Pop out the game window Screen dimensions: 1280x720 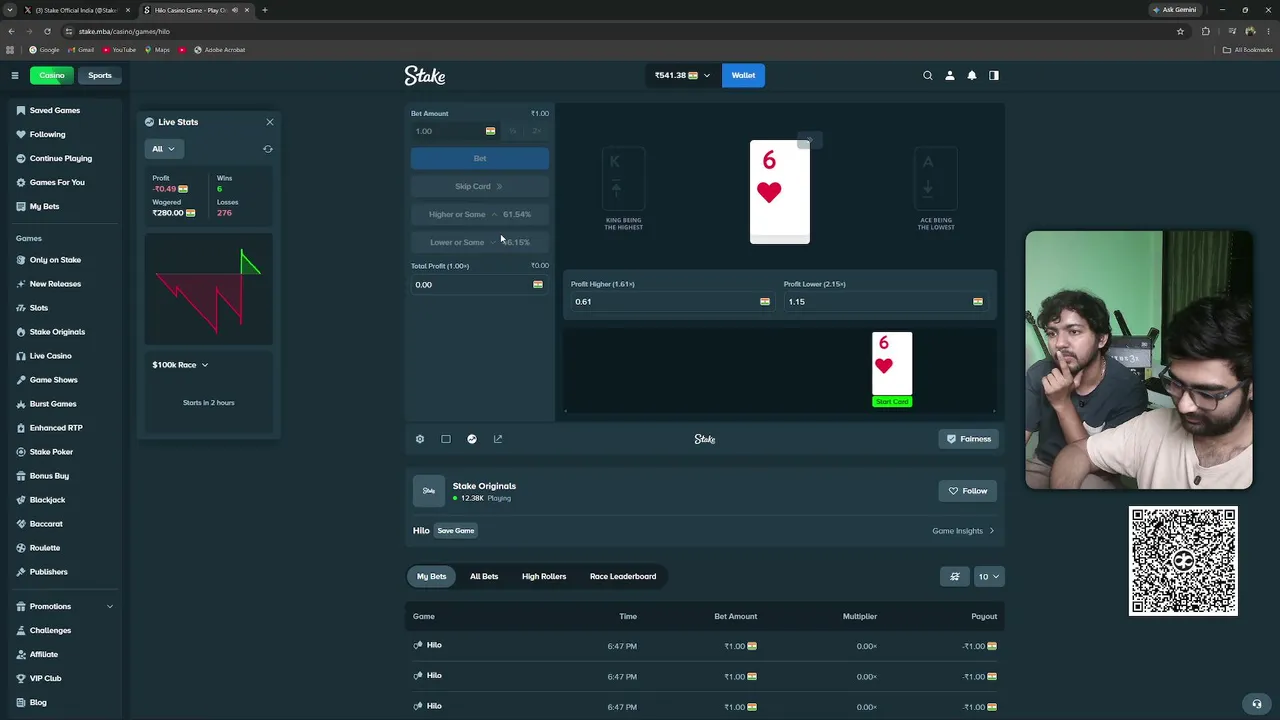(x=498, y=439)
